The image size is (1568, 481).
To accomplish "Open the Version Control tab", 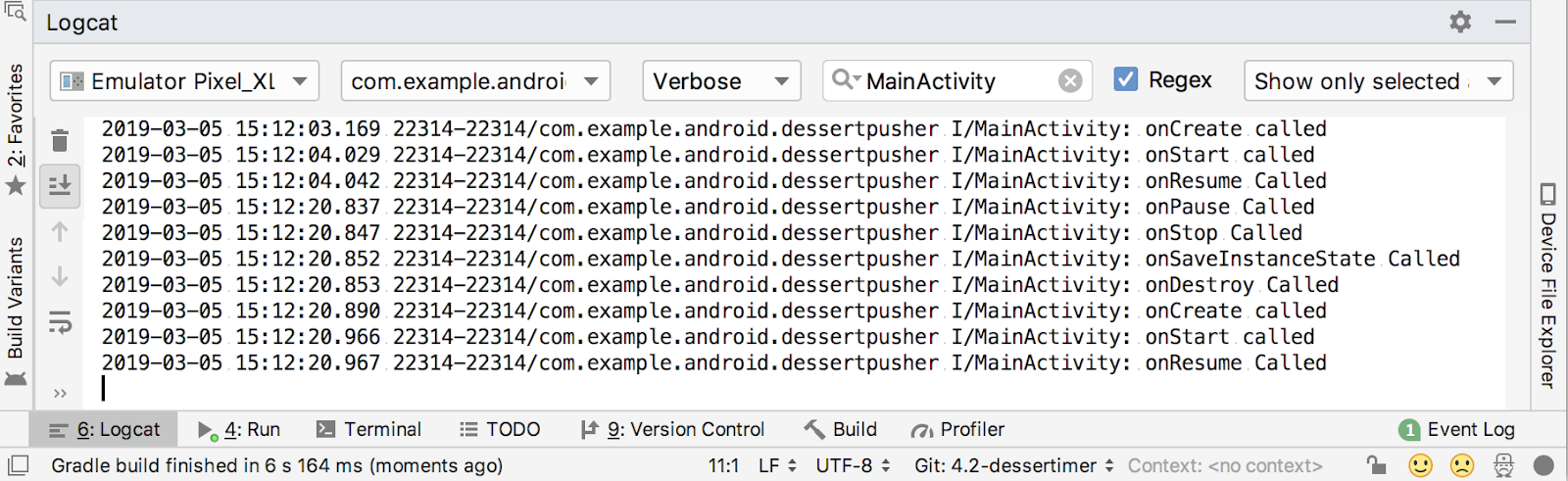I will tap(672, 429).
